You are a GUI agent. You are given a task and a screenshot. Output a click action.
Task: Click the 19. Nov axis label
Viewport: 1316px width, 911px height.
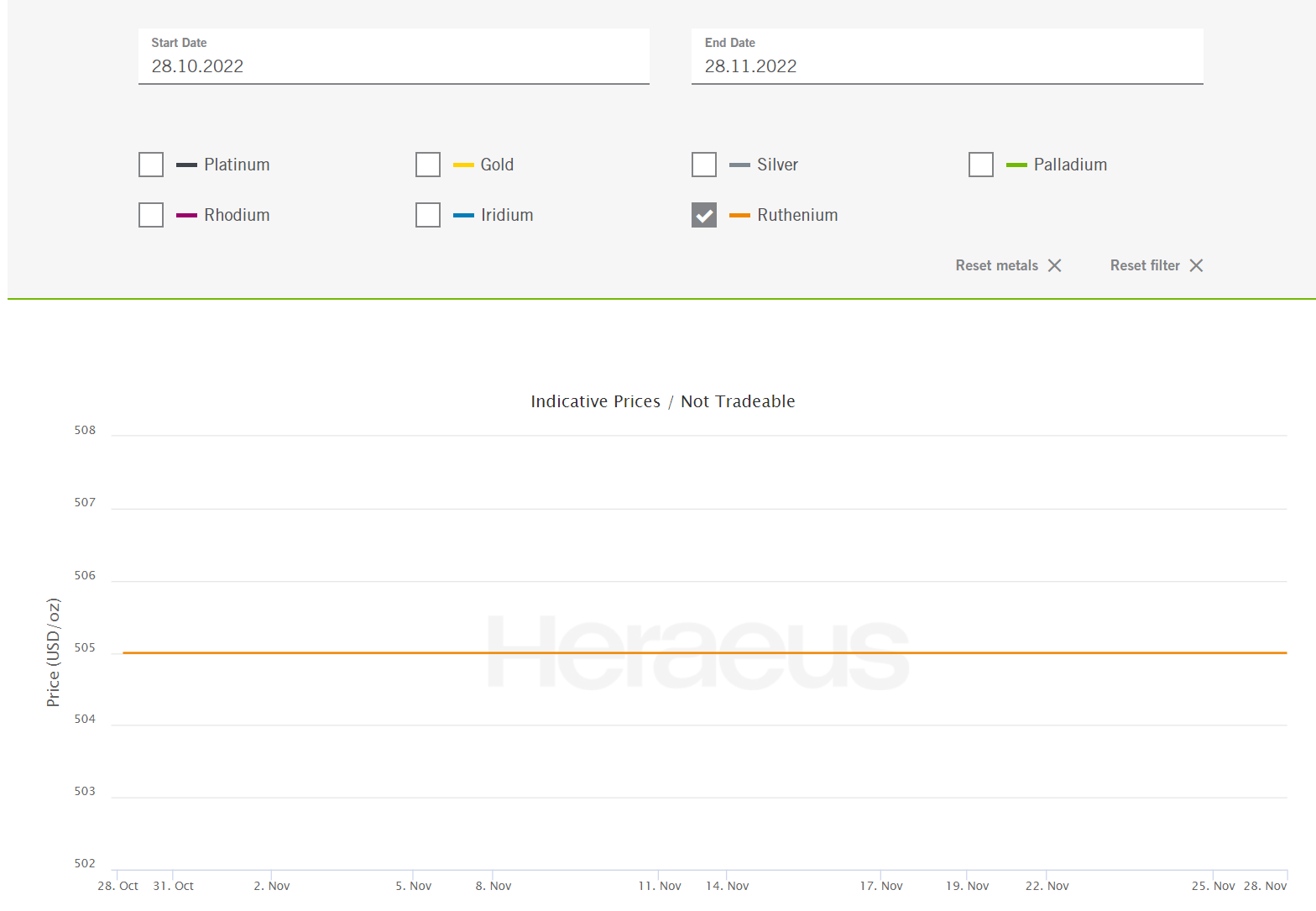pos(967,886)
